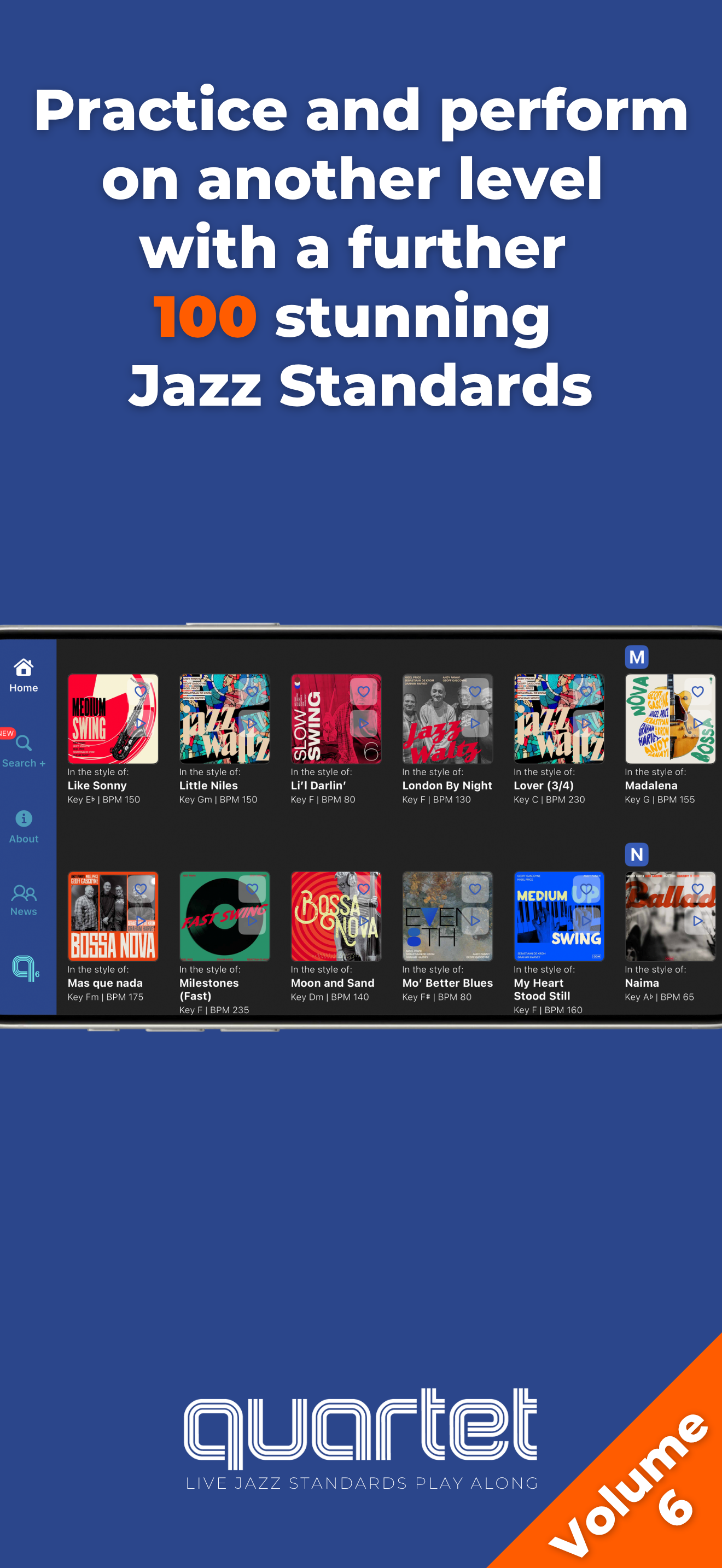Go to the Home section in sidebar

click(24, 675)
